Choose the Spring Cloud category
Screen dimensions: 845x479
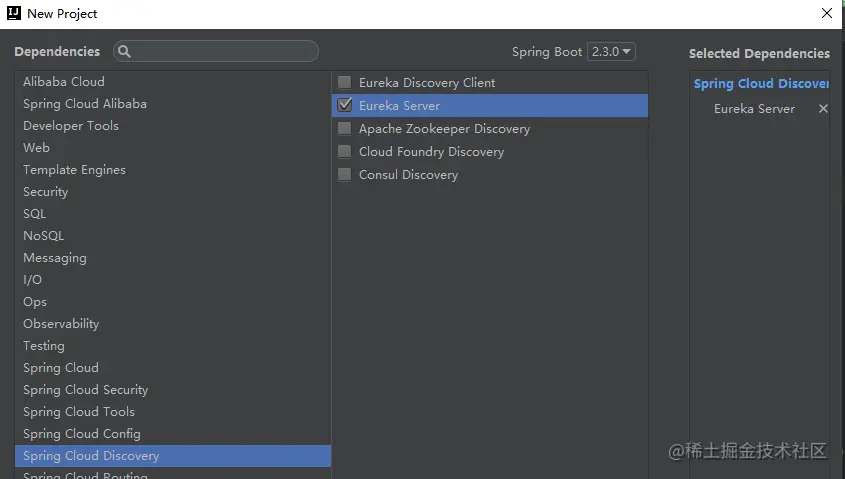click(x=172, y=367)
